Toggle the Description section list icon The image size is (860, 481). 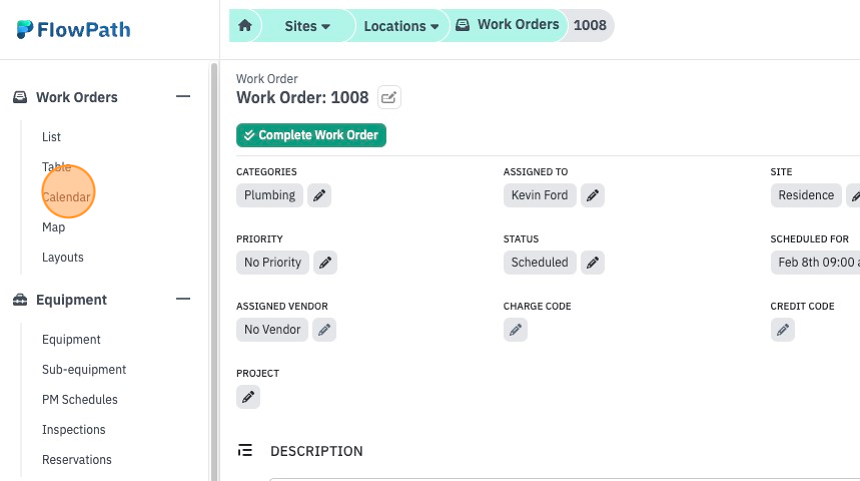point(245,451)
